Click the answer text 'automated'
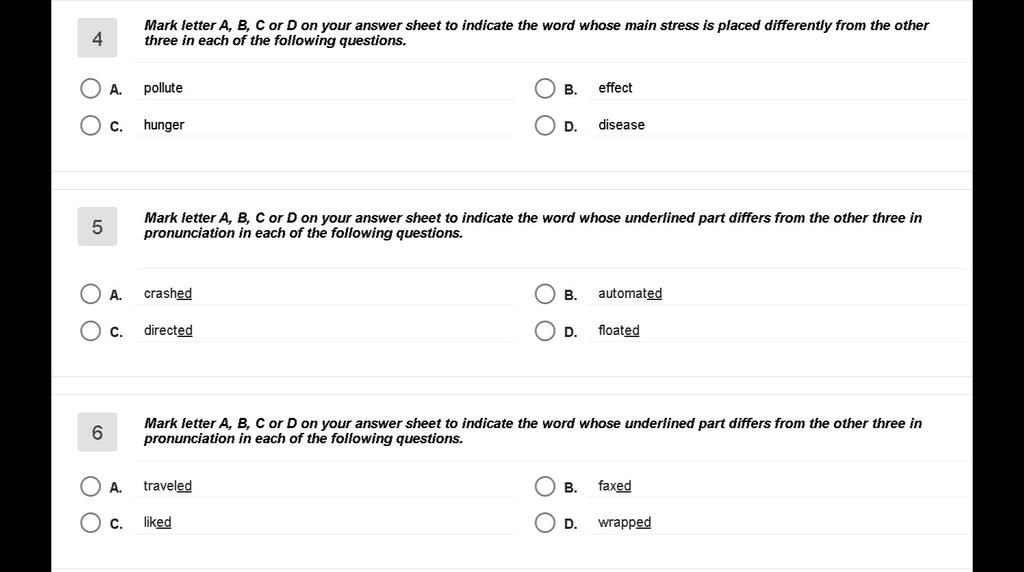 click(x=630, y=293)
